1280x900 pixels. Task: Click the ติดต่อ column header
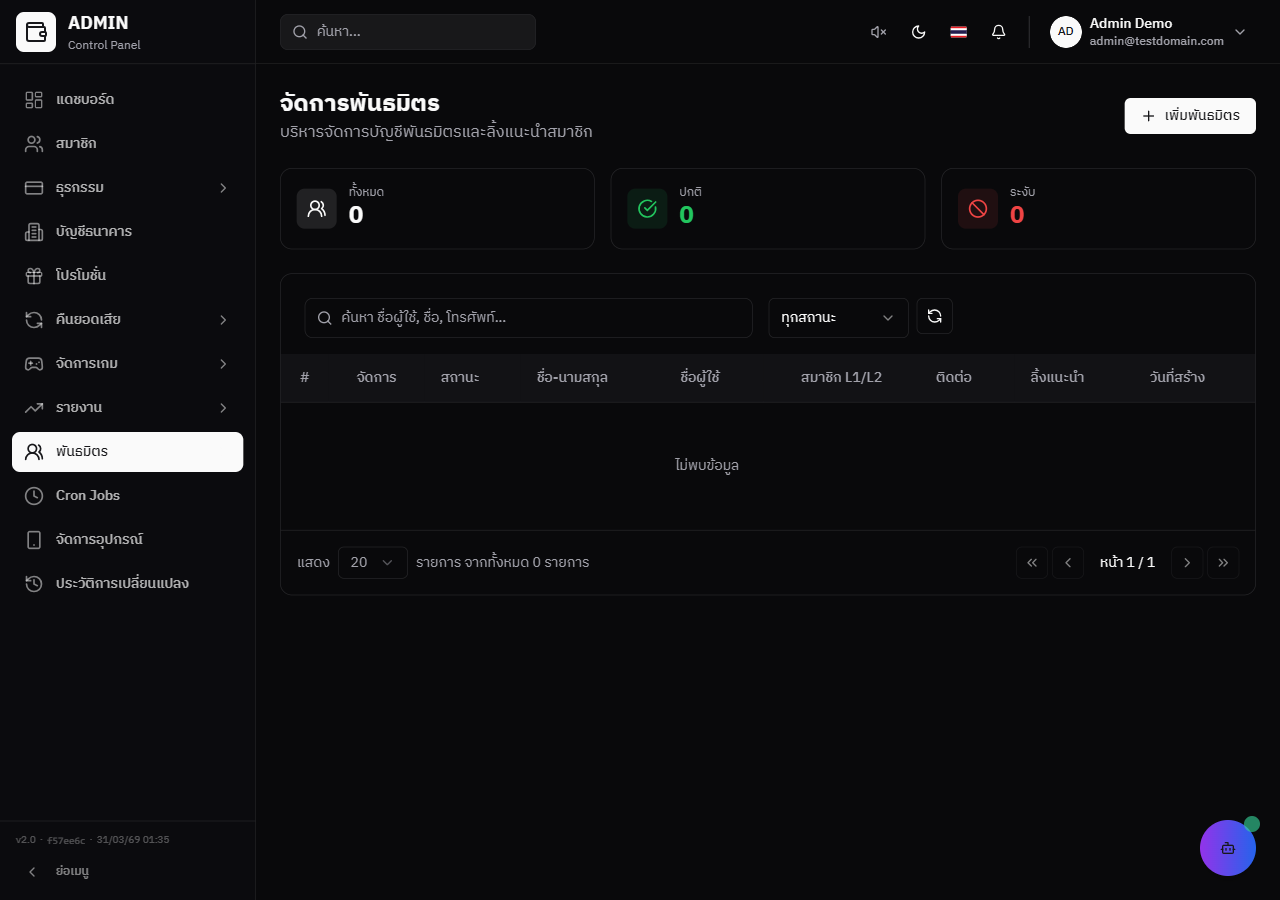click(954, 378)
